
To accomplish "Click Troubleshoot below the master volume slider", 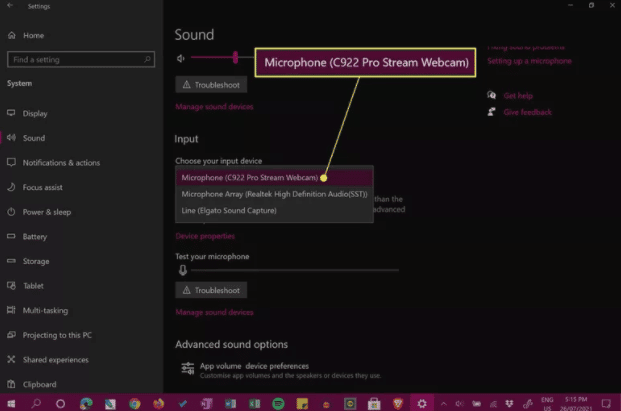I will [x=211, y=85].
